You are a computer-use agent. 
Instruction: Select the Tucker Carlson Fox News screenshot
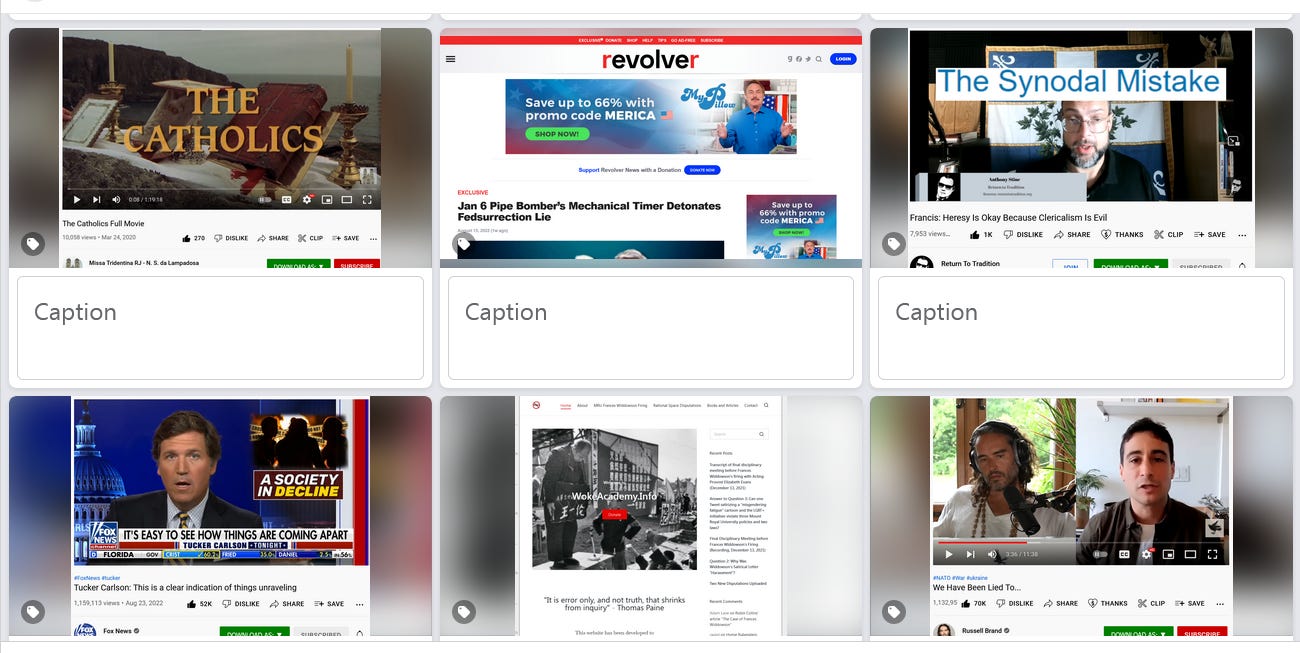221,482
